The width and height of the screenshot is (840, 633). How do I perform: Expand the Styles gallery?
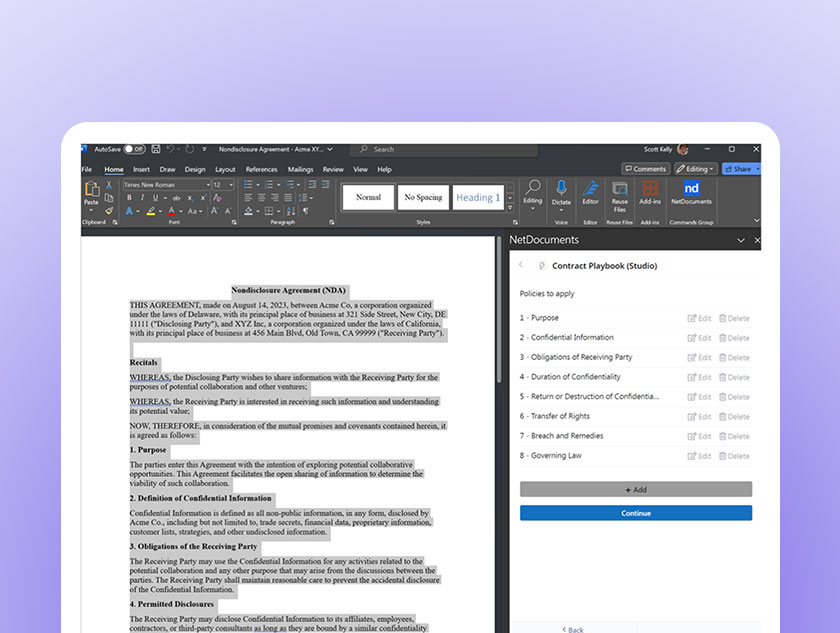pyautogui.click(x=510, y=208)
